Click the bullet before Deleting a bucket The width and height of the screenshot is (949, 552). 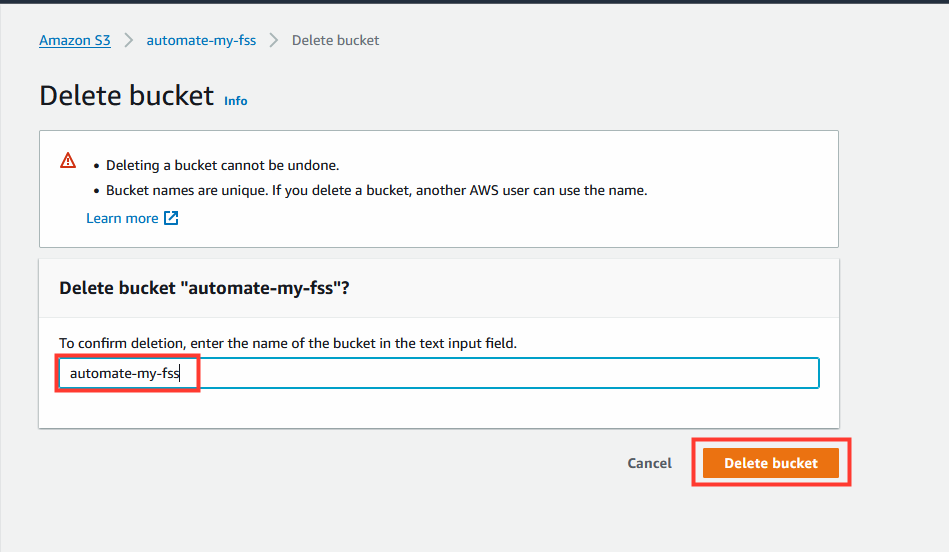[96, 166]
